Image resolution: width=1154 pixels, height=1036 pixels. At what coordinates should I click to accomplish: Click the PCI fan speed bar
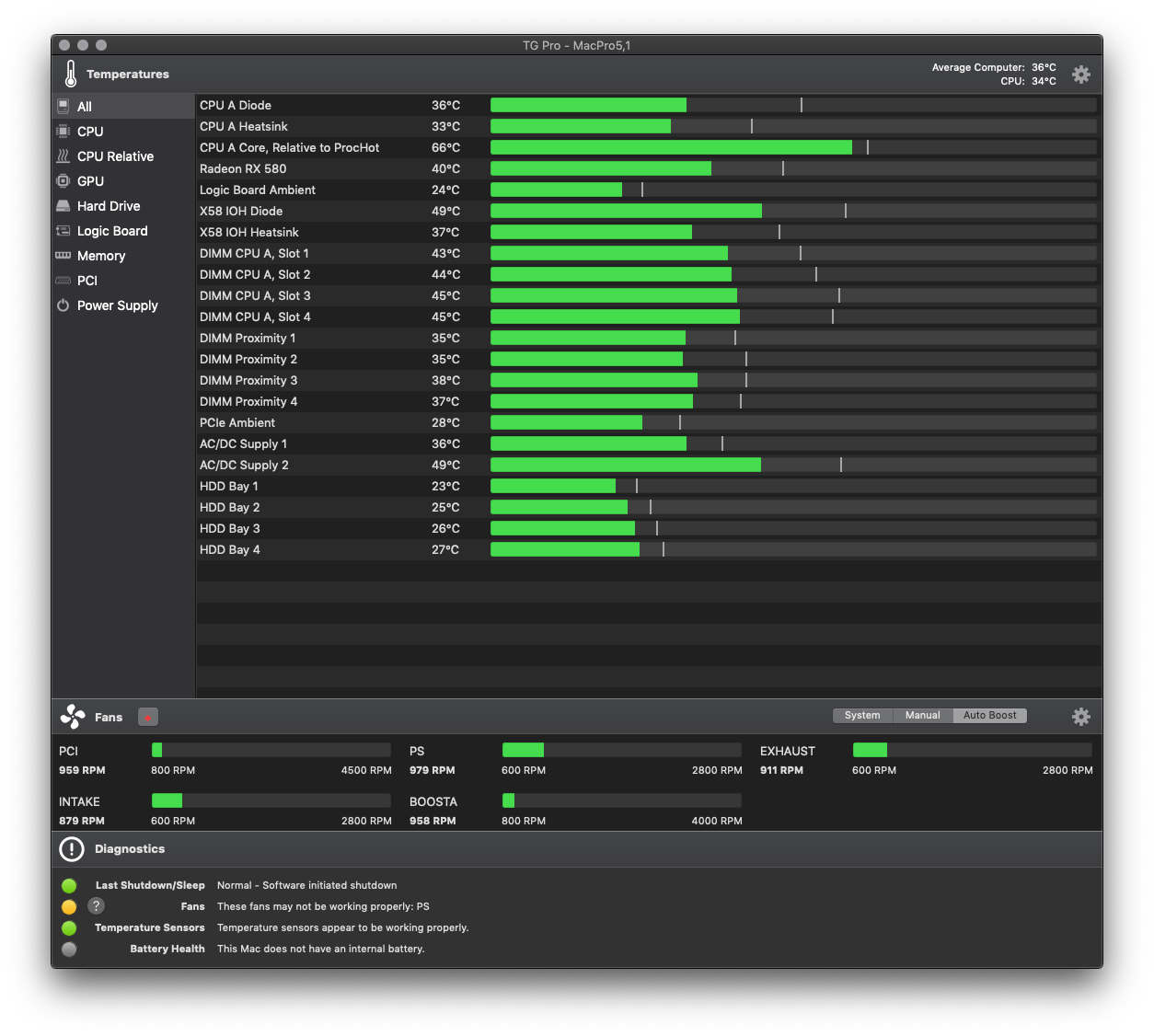271,750
